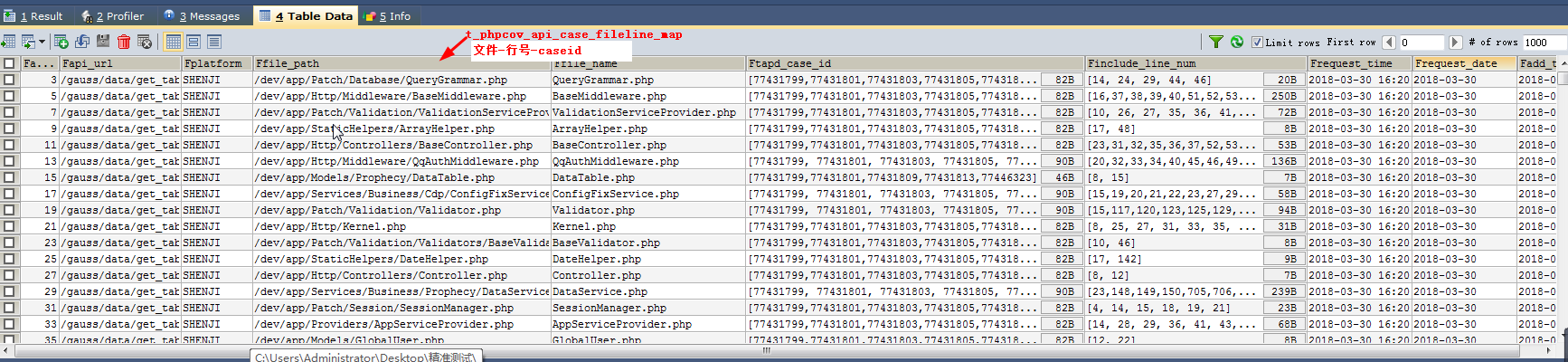Duplicate the current row via the toolbar icon
The image size is (1568, 362).
click(x=82, y=42)
